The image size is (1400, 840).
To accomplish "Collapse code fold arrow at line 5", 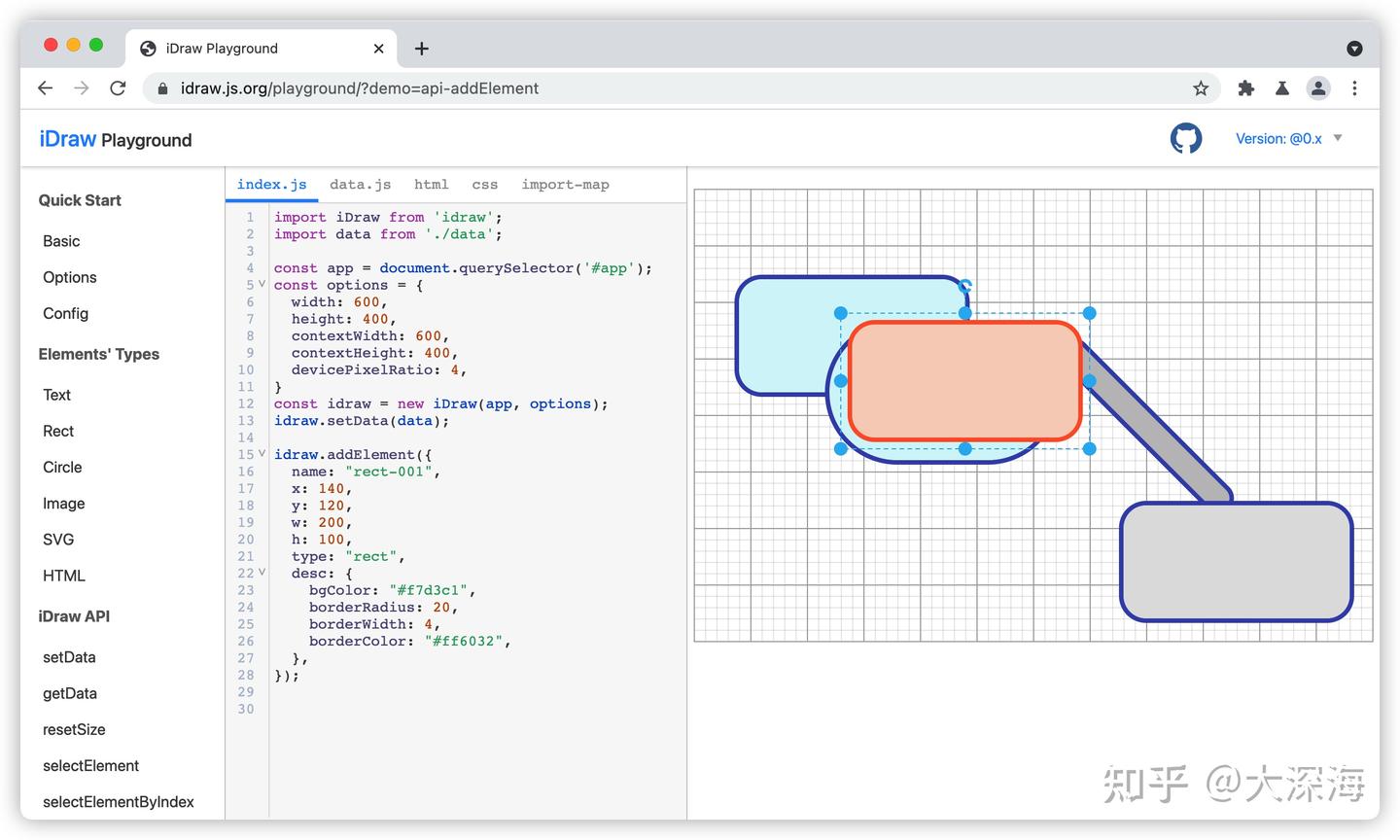I will click(262, 285).
